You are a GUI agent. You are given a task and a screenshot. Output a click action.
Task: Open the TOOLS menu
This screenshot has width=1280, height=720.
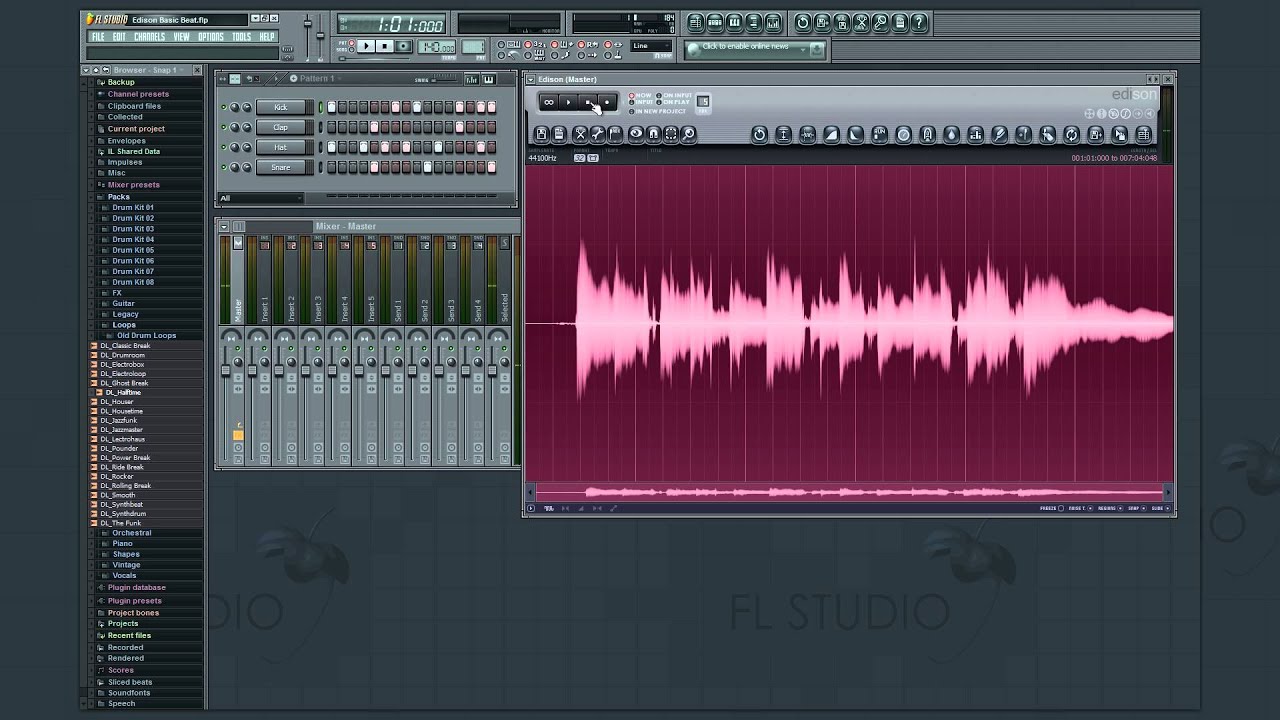[x=242, y=37]
